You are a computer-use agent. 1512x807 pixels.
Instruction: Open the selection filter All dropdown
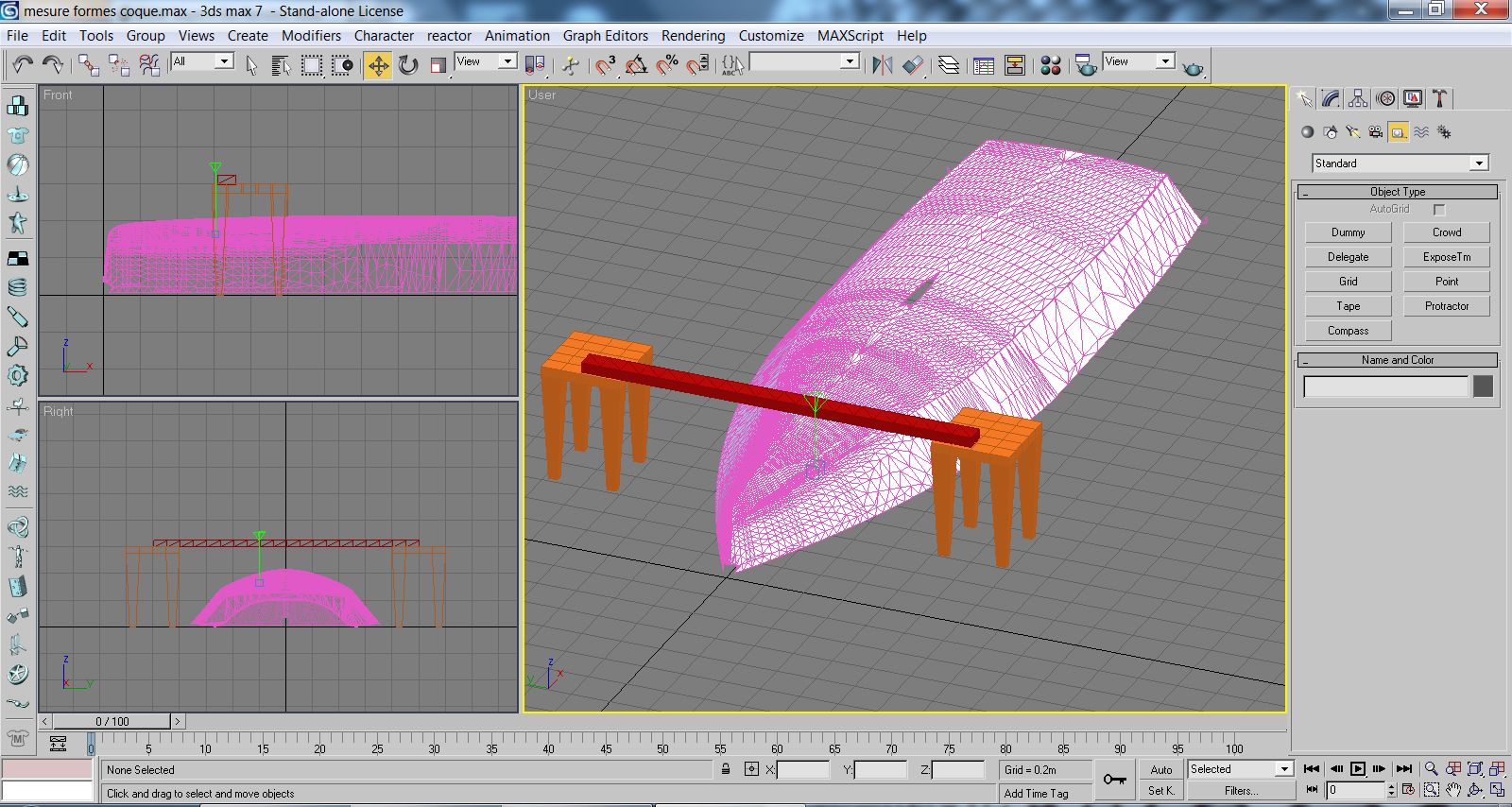coord(202,61)
